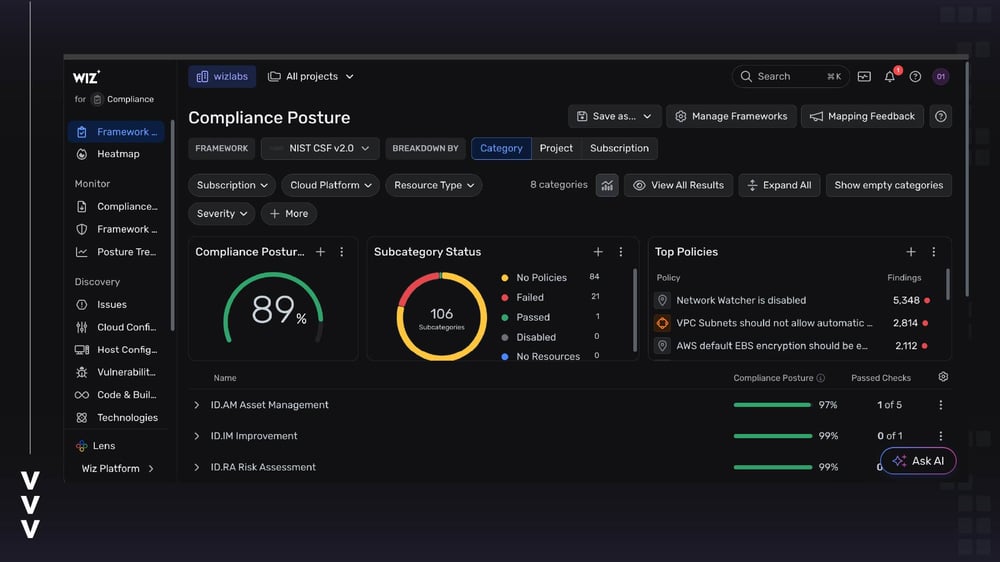This screenshot has width=1000, height=562.
Task: Open table column settings gear
Action: (943, 377)
